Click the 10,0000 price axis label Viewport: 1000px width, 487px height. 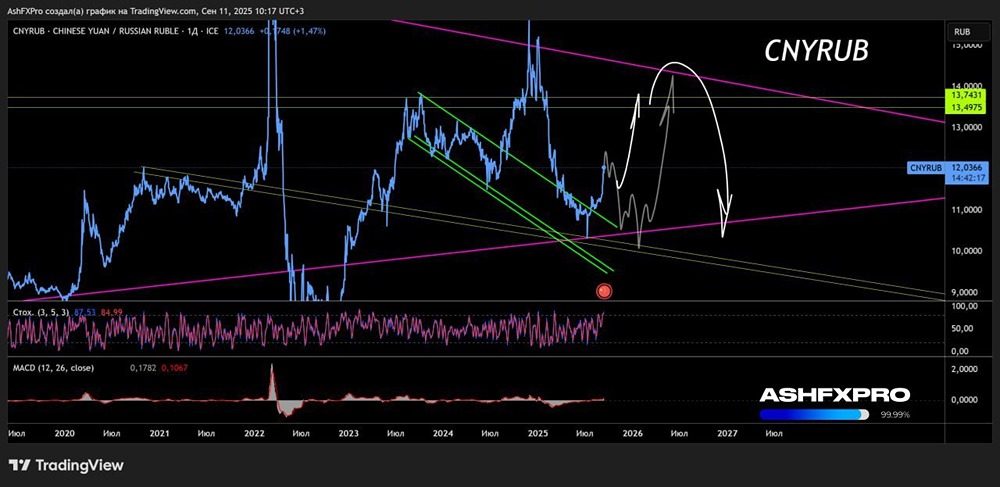967,251
